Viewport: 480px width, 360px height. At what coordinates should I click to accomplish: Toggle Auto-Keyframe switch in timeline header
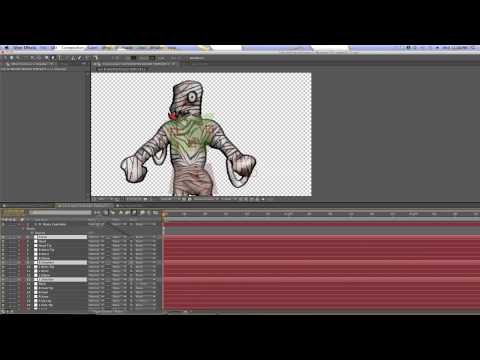pos(148,212)
